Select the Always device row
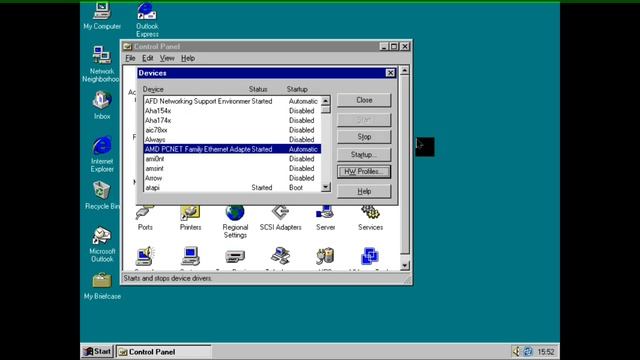 [x=232, y=140]
